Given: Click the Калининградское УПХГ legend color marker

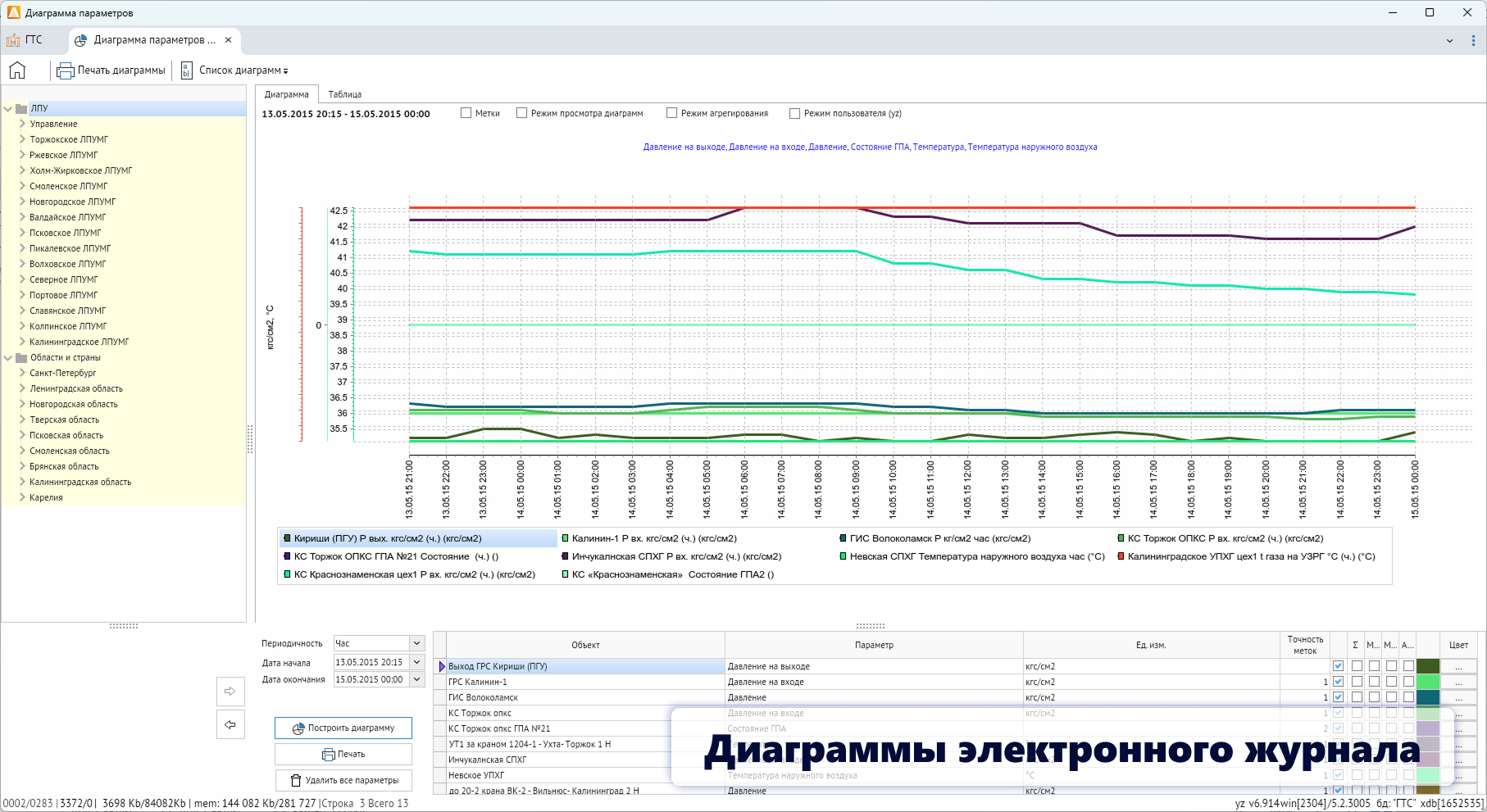Looking at the screenshot, I should (x=1121, y=556).
